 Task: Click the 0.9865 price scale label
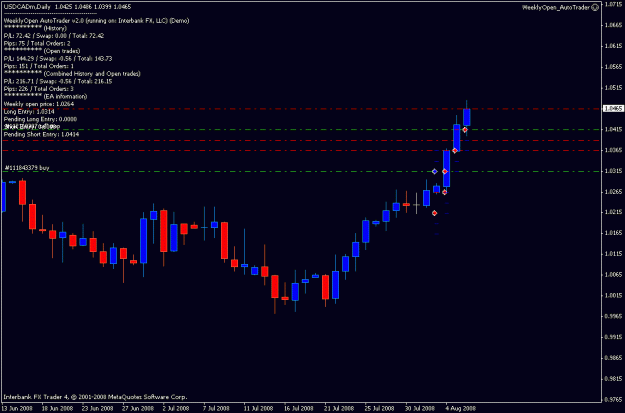click(614, 358)
